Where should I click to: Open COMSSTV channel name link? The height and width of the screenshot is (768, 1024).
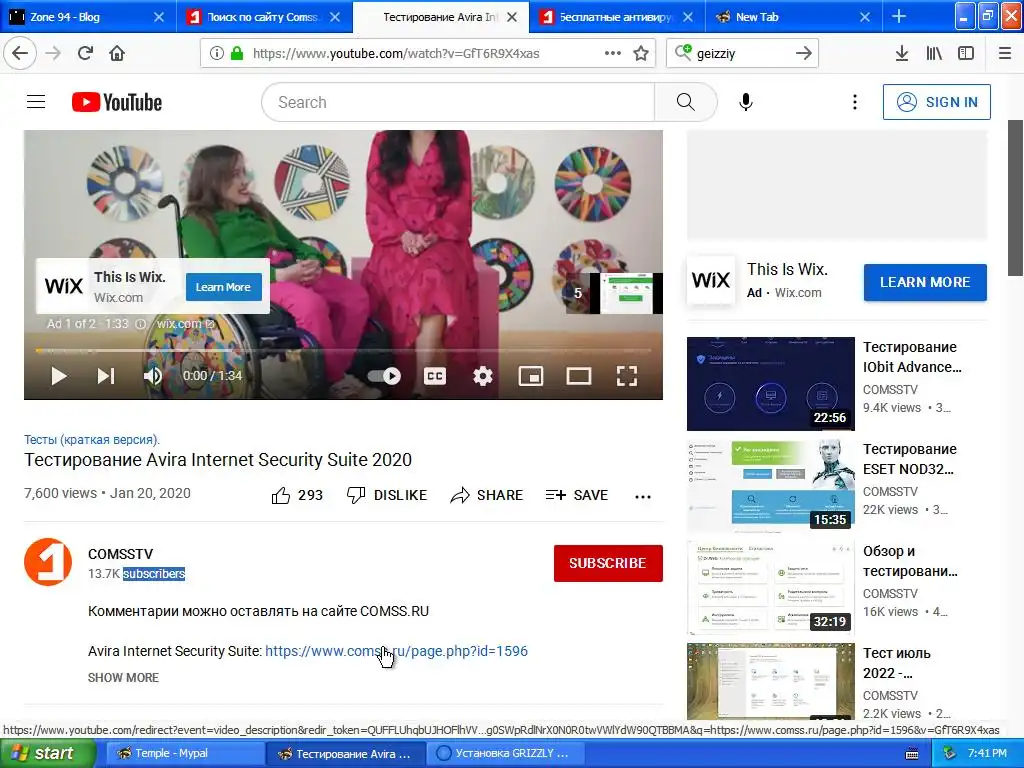coord(120,554)
